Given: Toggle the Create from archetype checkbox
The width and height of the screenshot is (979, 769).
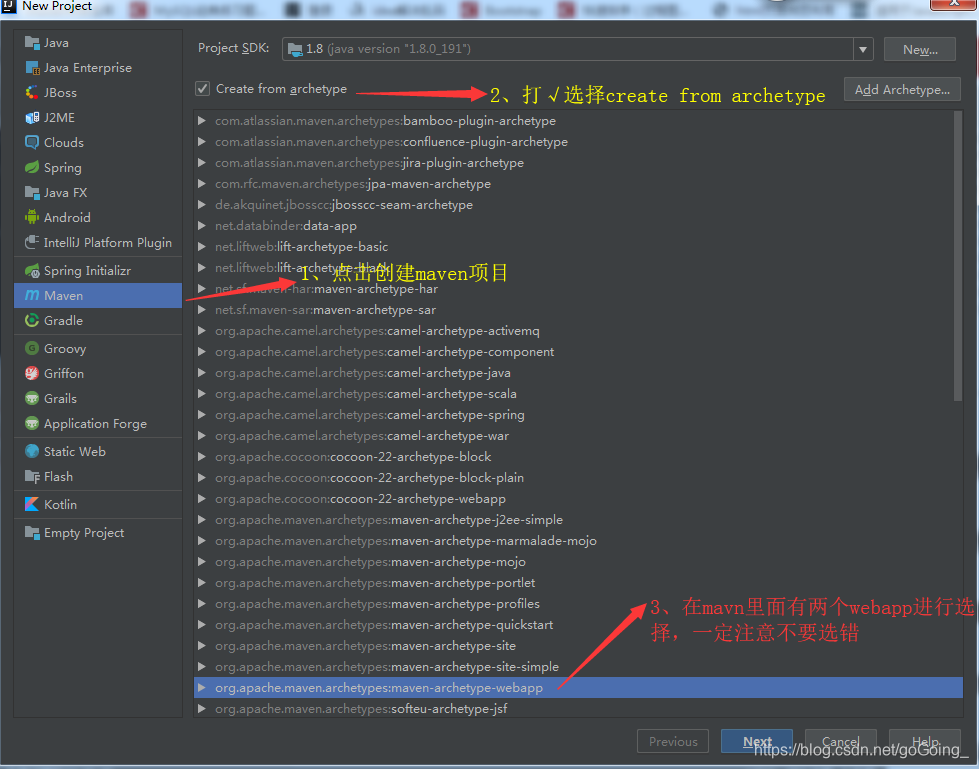Looking at the screenshot, I should coord(202,89).
